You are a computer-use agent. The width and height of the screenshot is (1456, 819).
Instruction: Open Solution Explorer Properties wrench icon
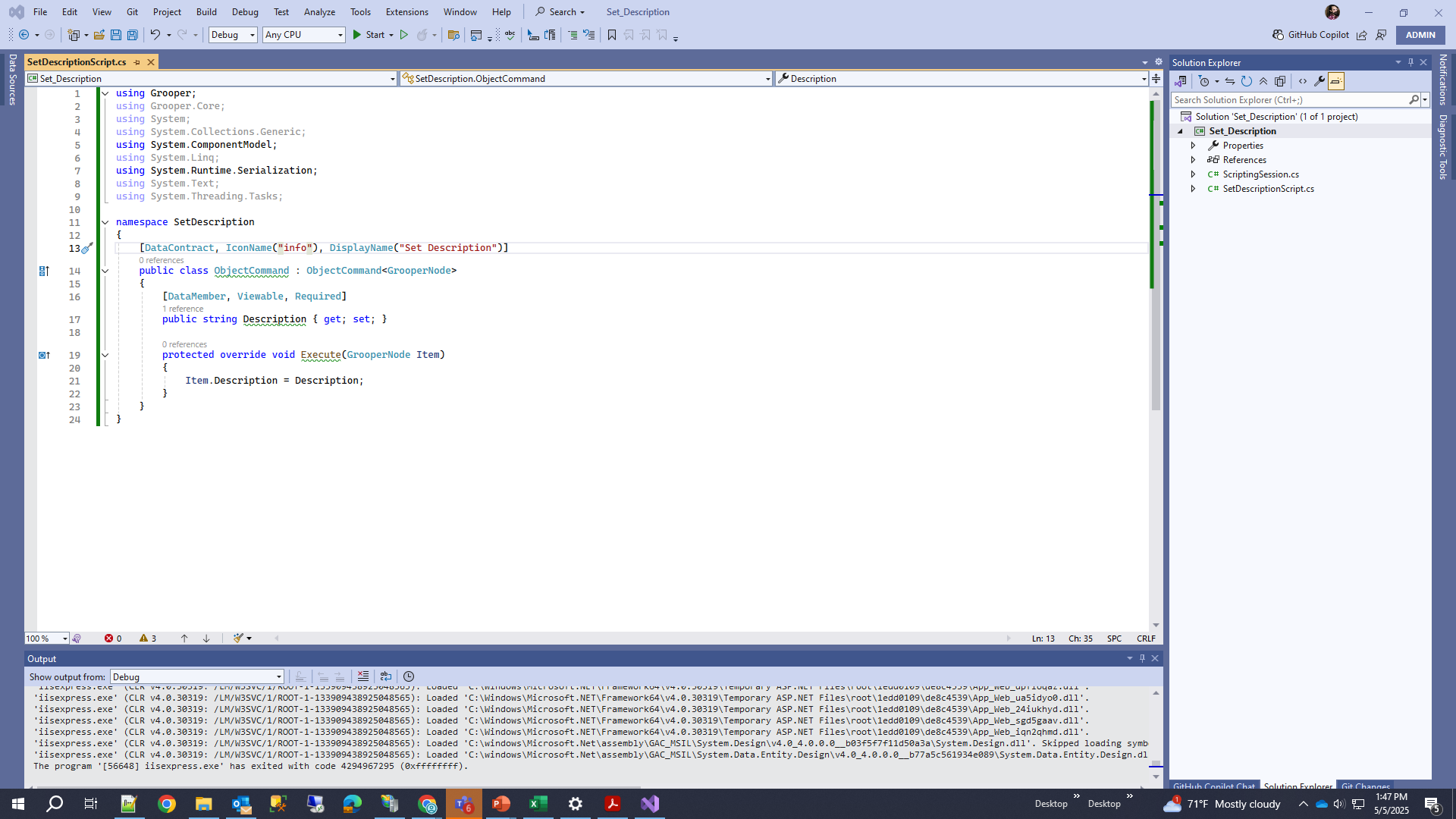[1319, 81]
